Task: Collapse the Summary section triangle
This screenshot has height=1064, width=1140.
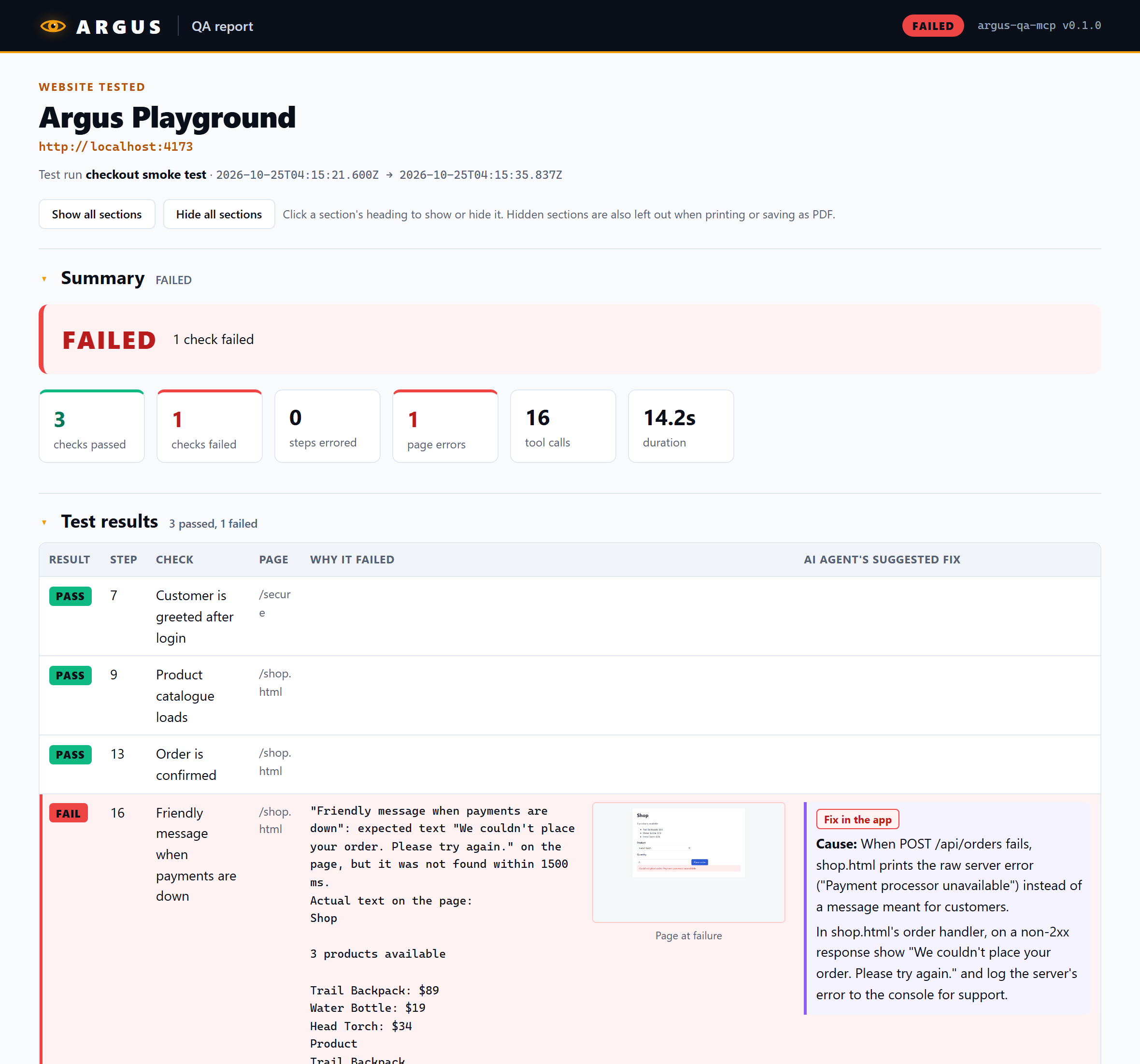Action: tap(44, 279)
